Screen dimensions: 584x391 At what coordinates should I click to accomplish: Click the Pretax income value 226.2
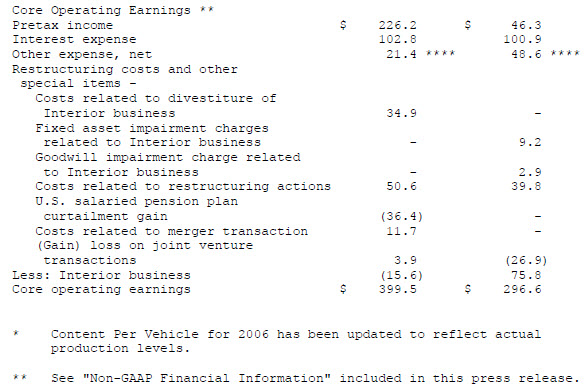(397, 25)
